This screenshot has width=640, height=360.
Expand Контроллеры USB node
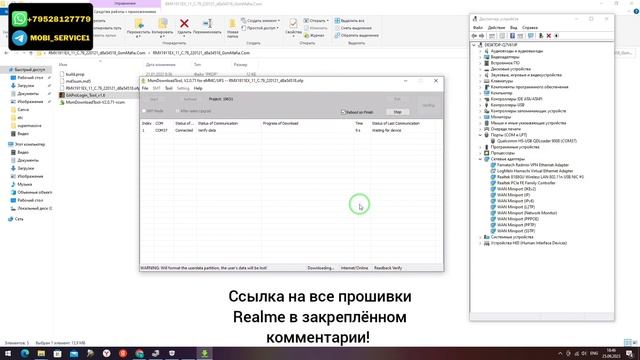[x=480, y=105]
